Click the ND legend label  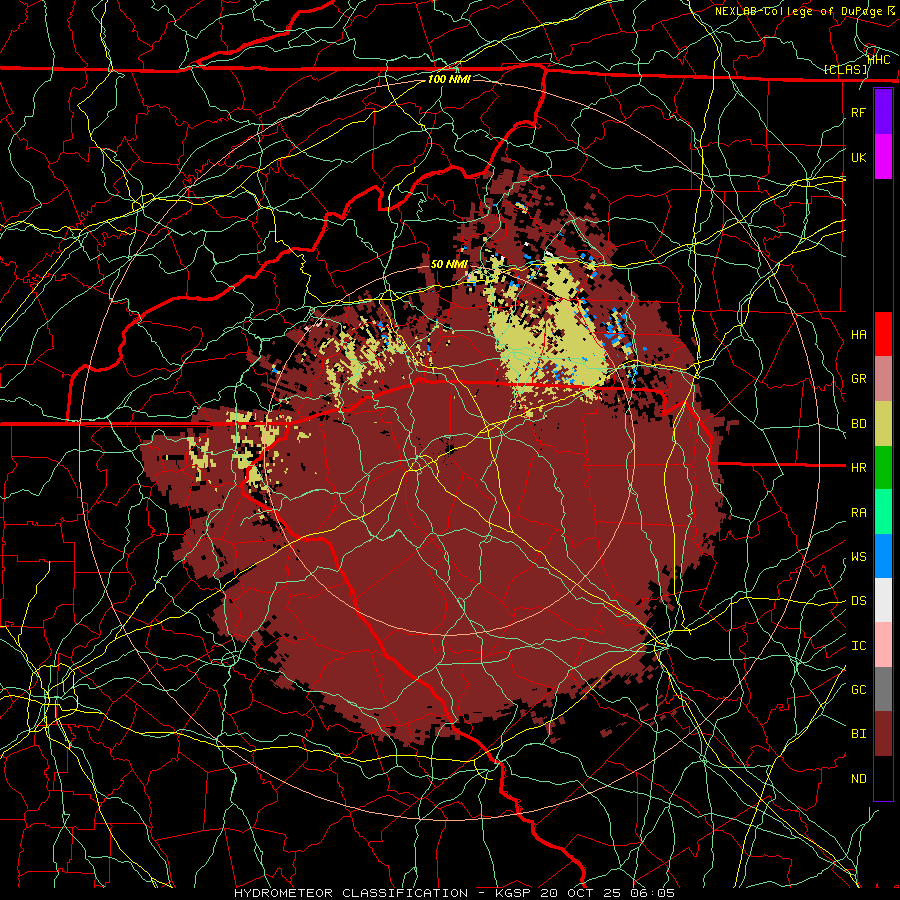858,779
